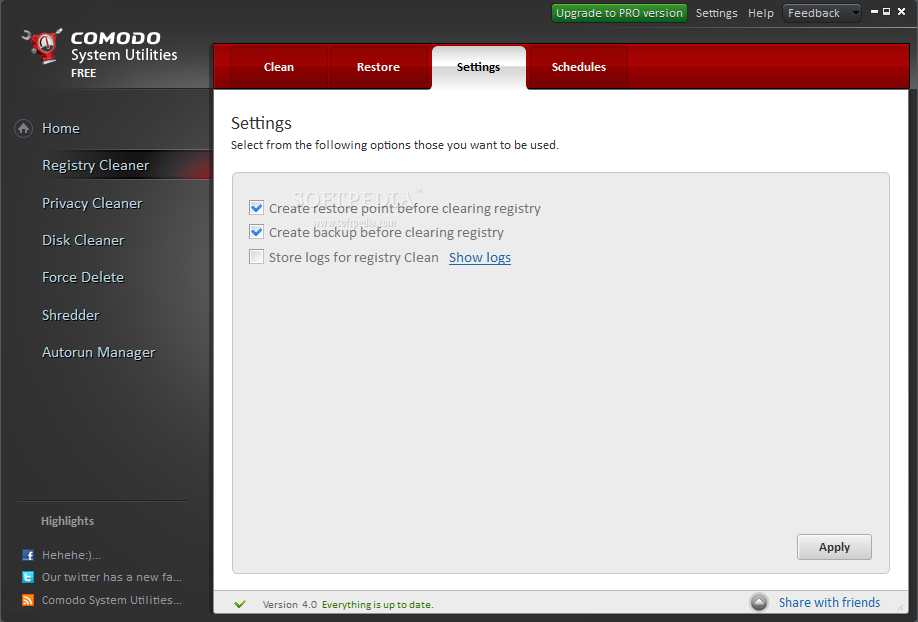Open the Schedules tab

click(578, 67)
